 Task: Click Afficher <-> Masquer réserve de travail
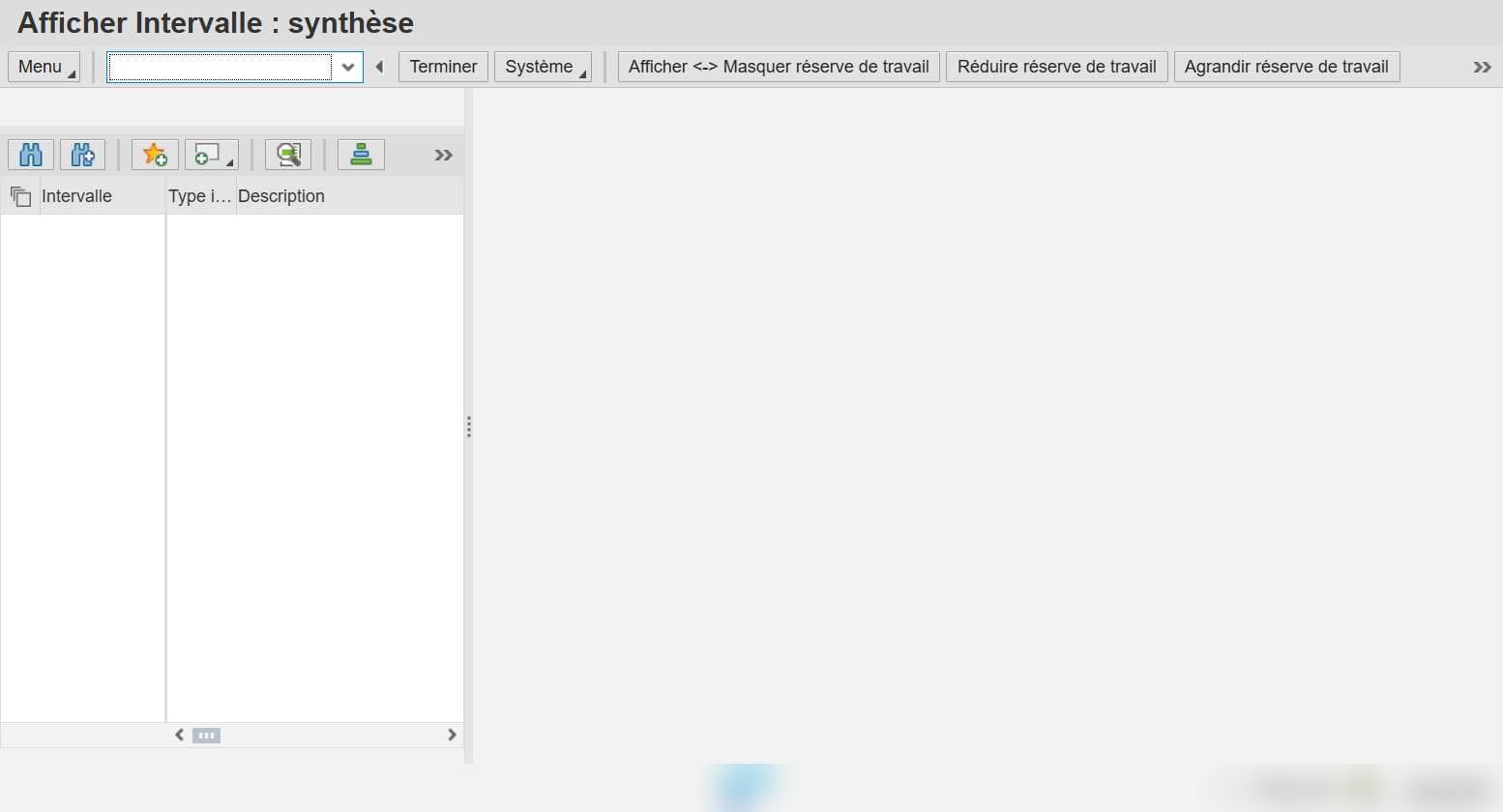(779, 67)
